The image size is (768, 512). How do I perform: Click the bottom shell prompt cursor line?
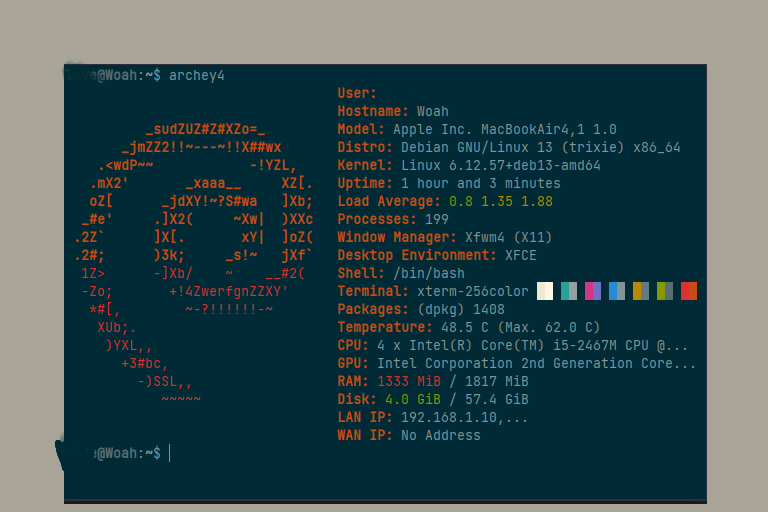[170, 453]
